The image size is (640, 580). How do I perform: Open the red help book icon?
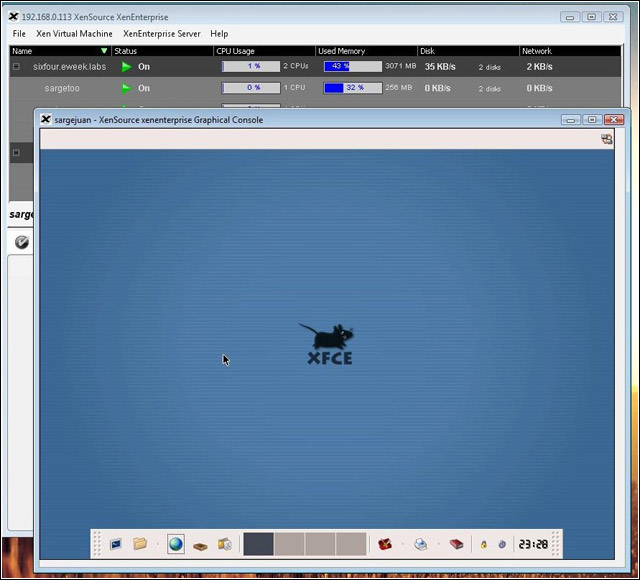pos(456,544)
